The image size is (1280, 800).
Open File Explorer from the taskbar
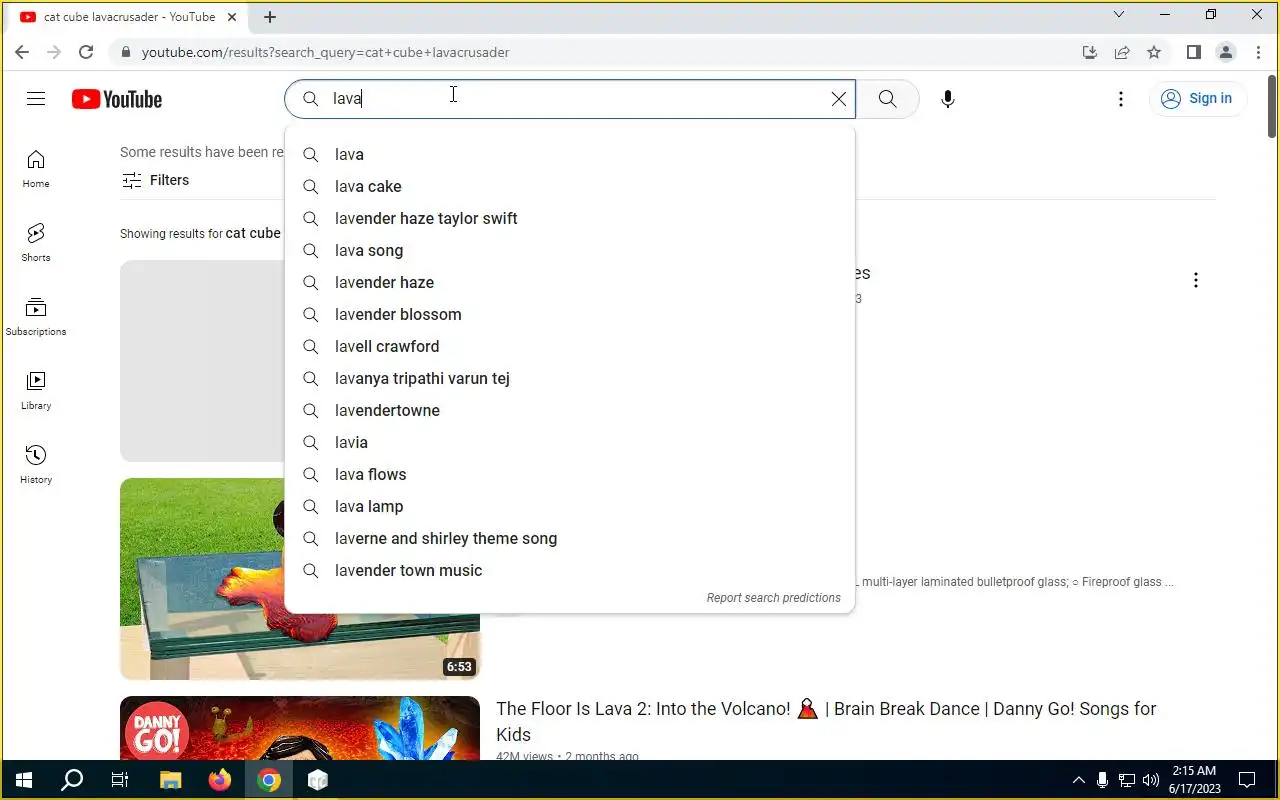pos(170,780)
